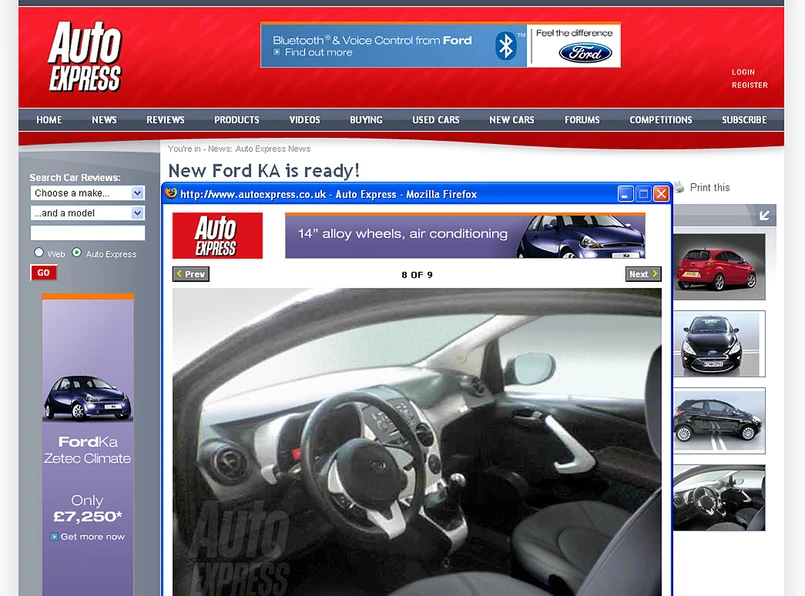Click the 8 OF 9 image counter text
This screenshot has height=596, width=805.
pos(417,275)
